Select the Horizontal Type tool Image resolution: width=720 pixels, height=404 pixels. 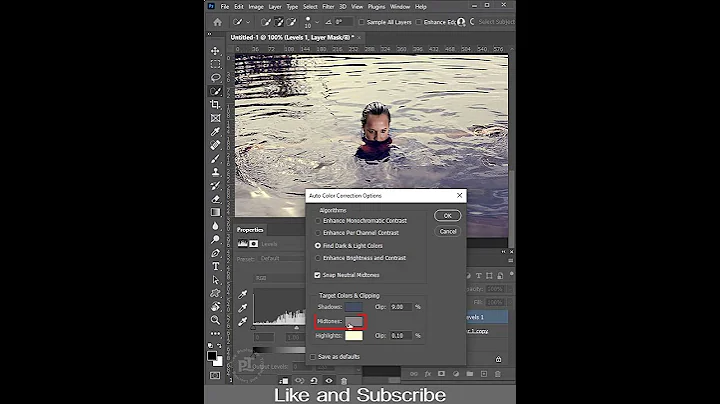click(x=215, y=266)
